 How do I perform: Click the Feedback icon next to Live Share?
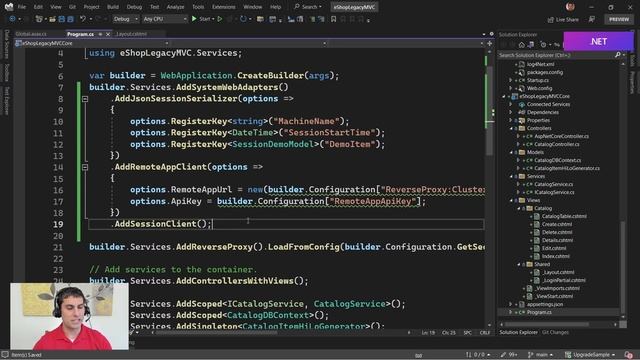pos(591,19)
